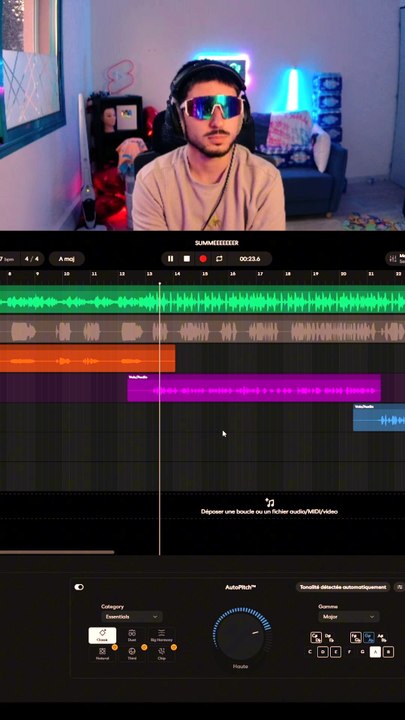Select the blue vocal clip
The width and height of the screenshot is (405, 720).
379,417
